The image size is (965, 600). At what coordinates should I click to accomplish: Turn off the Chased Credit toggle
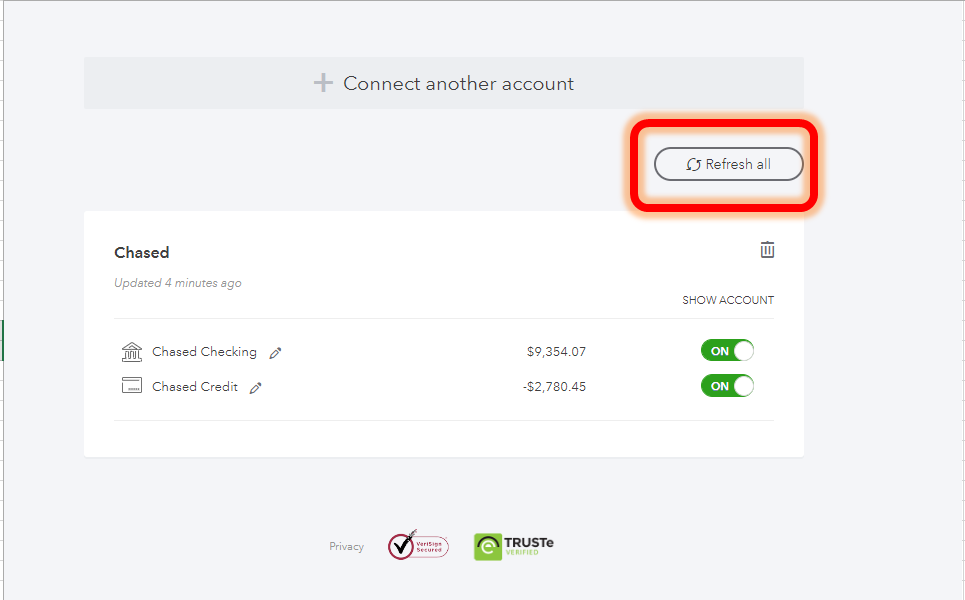pos(727,386)
